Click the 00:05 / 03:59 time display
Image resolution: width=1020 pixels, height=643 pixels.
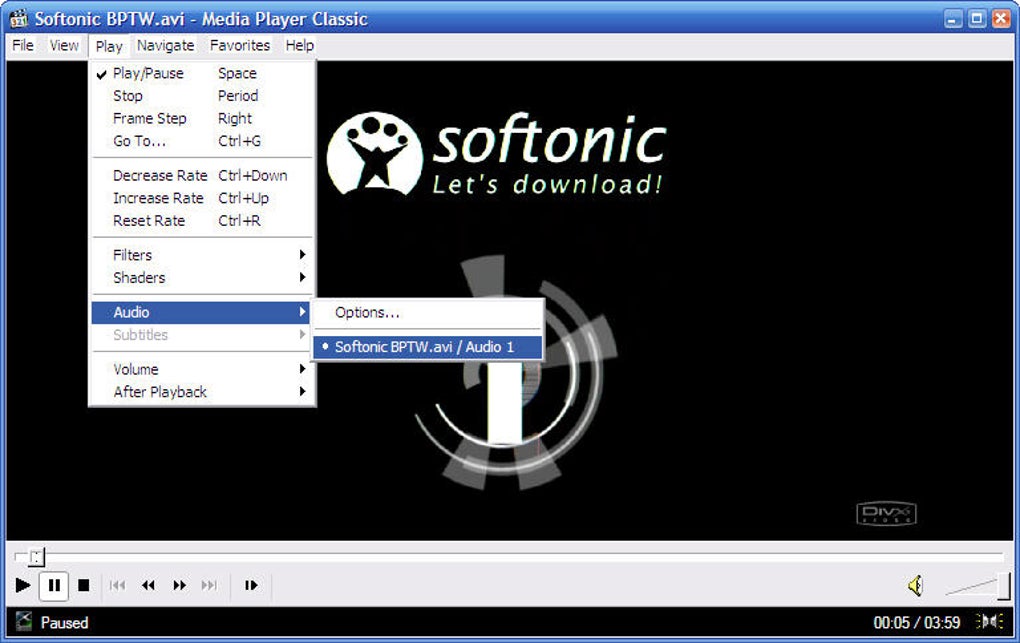[x=917, y=623]
